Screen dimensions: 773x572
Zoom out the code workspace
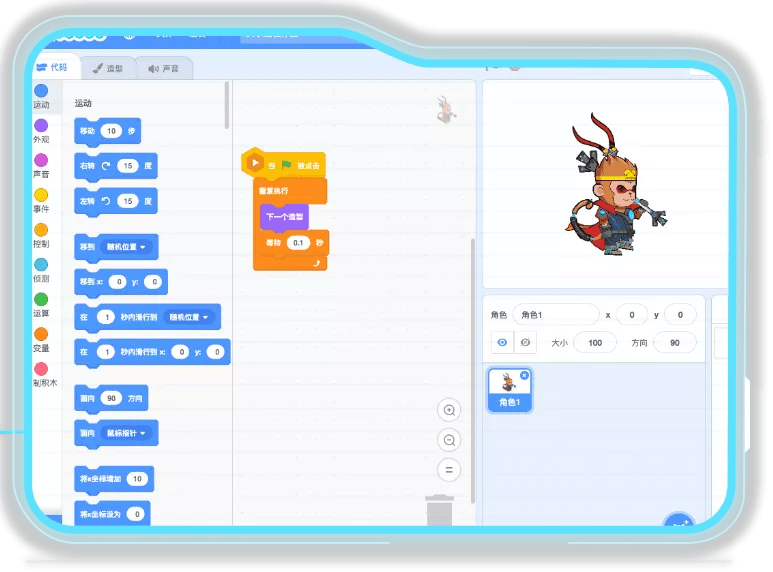449,440
